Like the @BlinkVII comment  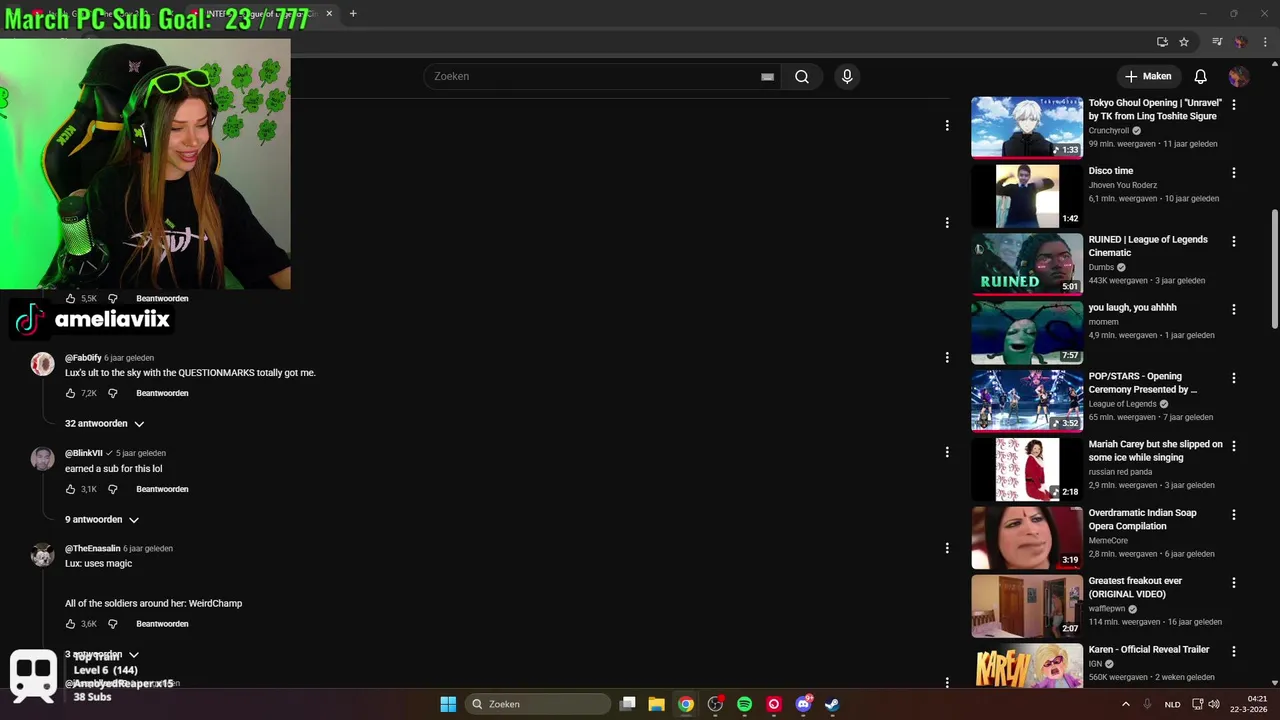click(70, 489)
